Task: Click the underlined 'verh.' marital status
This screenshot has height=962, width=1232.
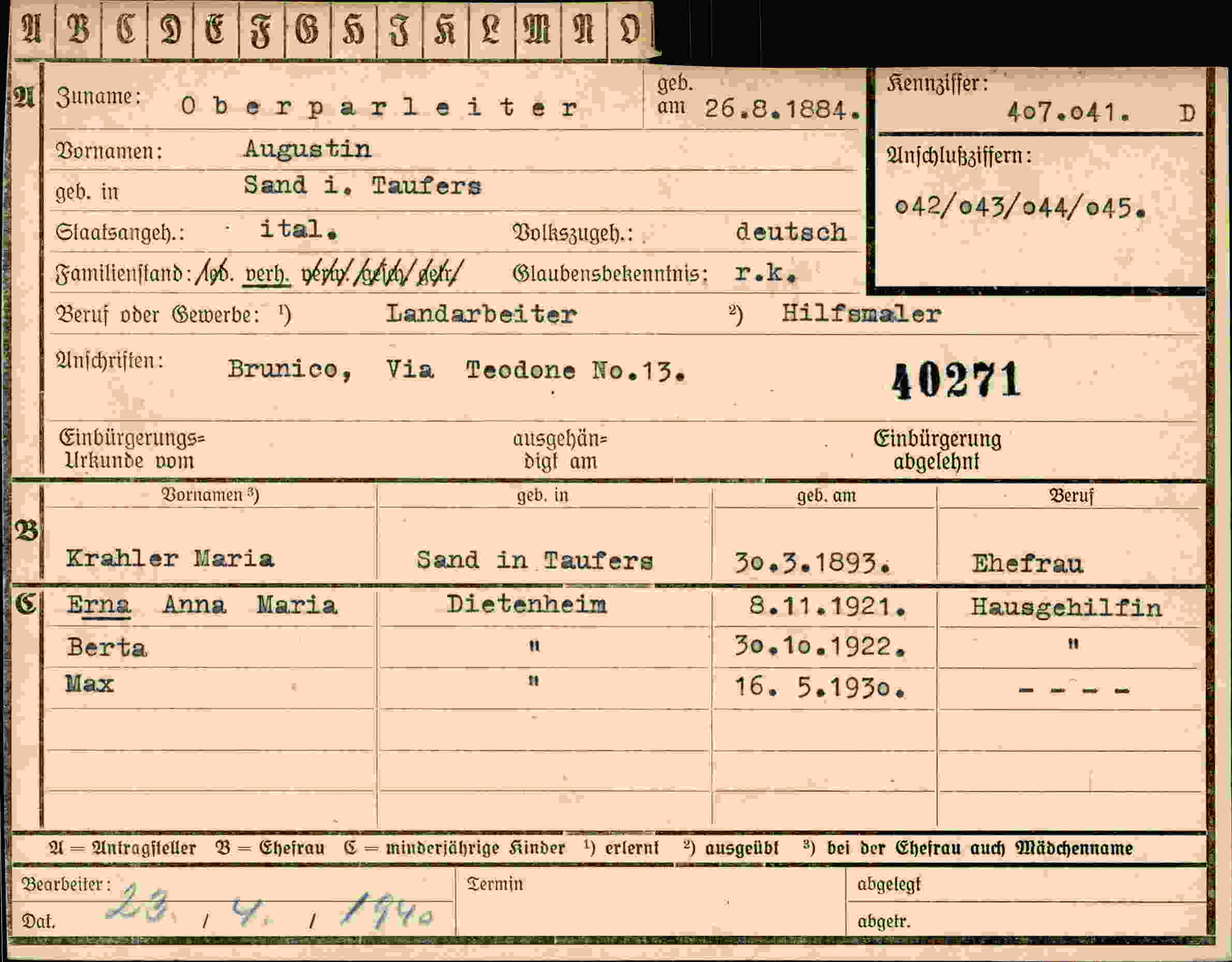Action: [266, 275]
